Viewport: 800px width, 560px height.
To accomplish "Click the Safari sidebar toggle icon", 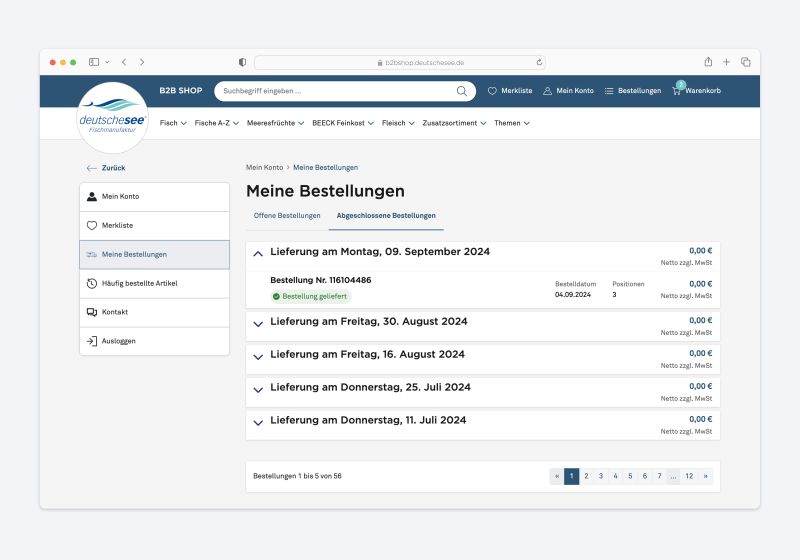I will point(94,62).
